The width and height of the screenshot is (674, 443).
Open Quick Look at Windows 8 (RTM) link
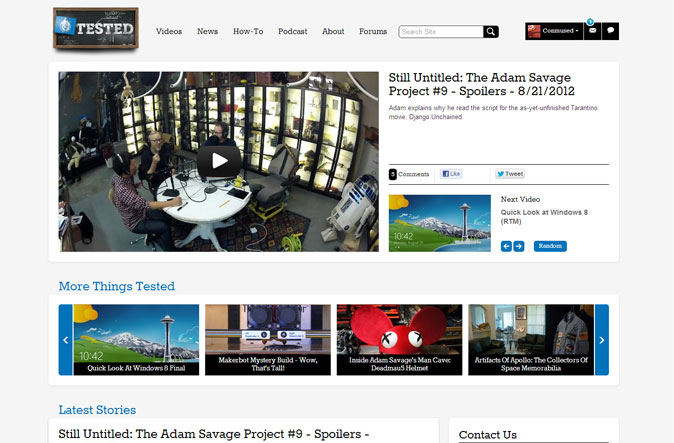[x=544, y=217]
